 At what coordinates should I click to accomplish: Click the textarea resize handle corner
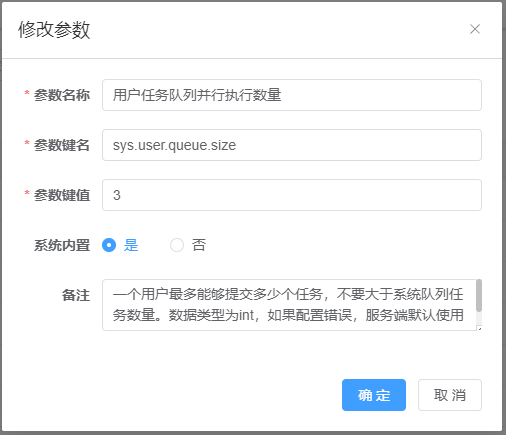point(479,328)
